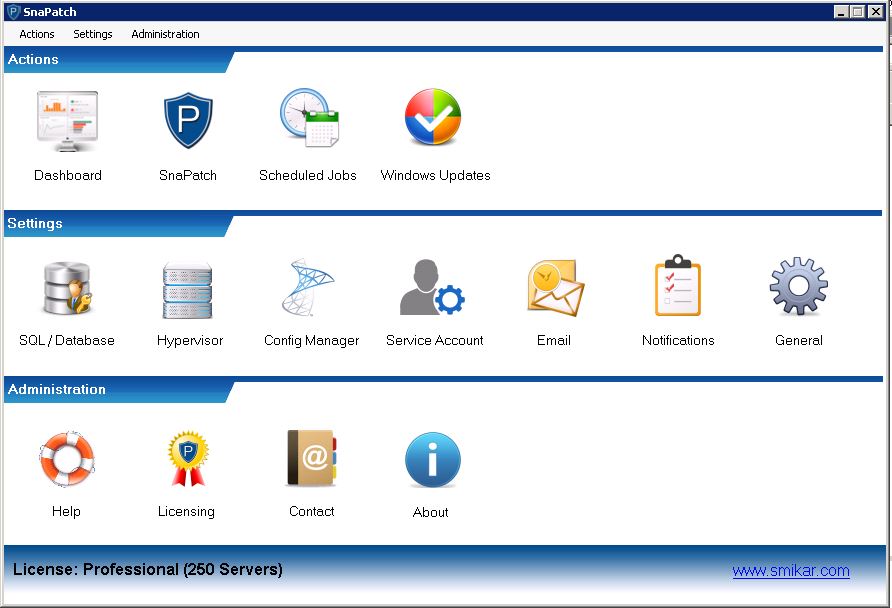The image size is (892, 608).
Task: Click the License: Professional (250 Servers) text
Action: (147, 569)
